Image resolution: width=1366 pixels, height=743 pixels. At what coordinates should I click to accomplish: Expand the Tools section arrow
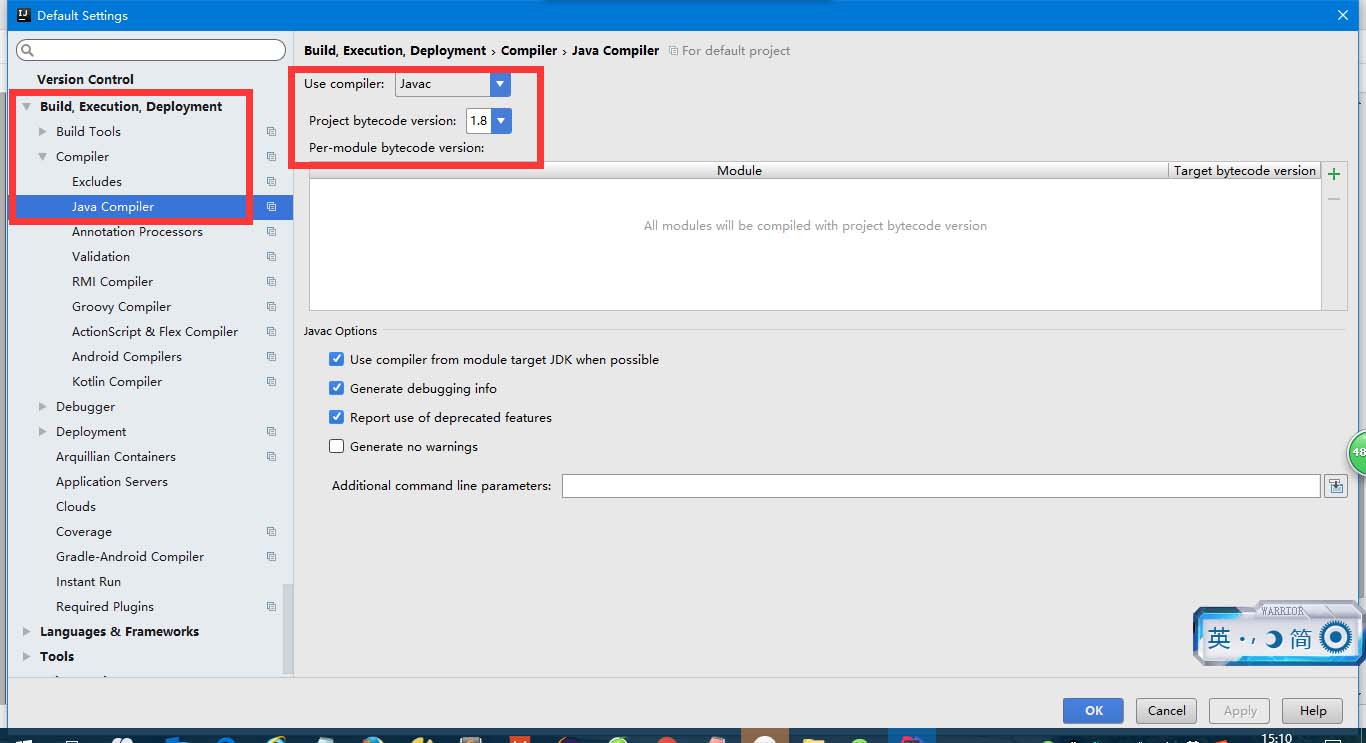[27, 657]
